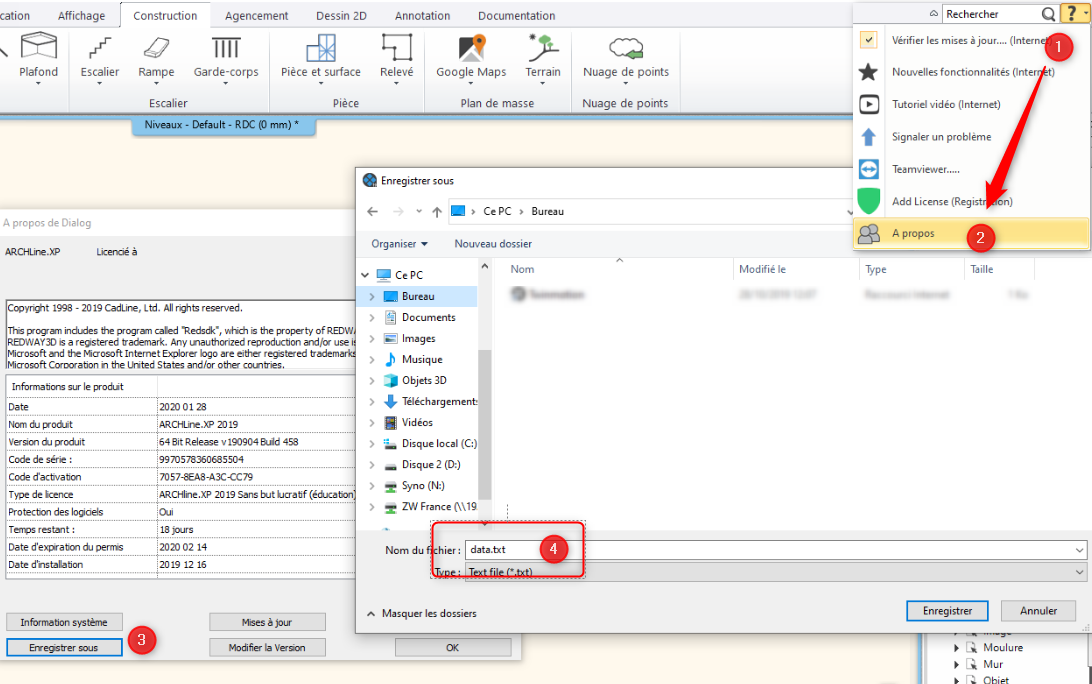The height and width of the screenshot is (684, 1092).
Task: Open the Dessin 2D ribbon tab
Action: (x=341, y=15)
